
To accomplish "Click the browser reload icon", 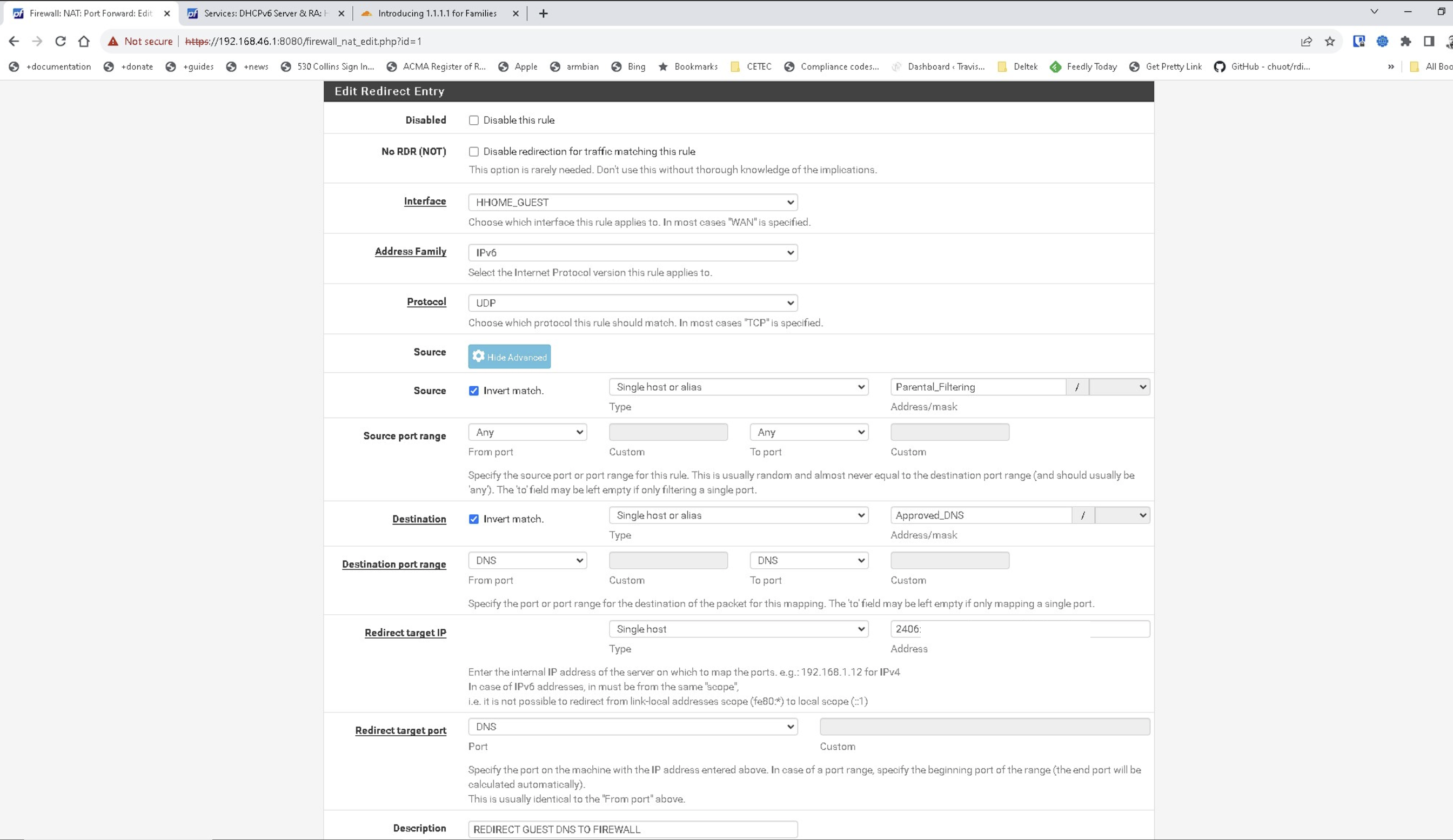I will (61, 41).
